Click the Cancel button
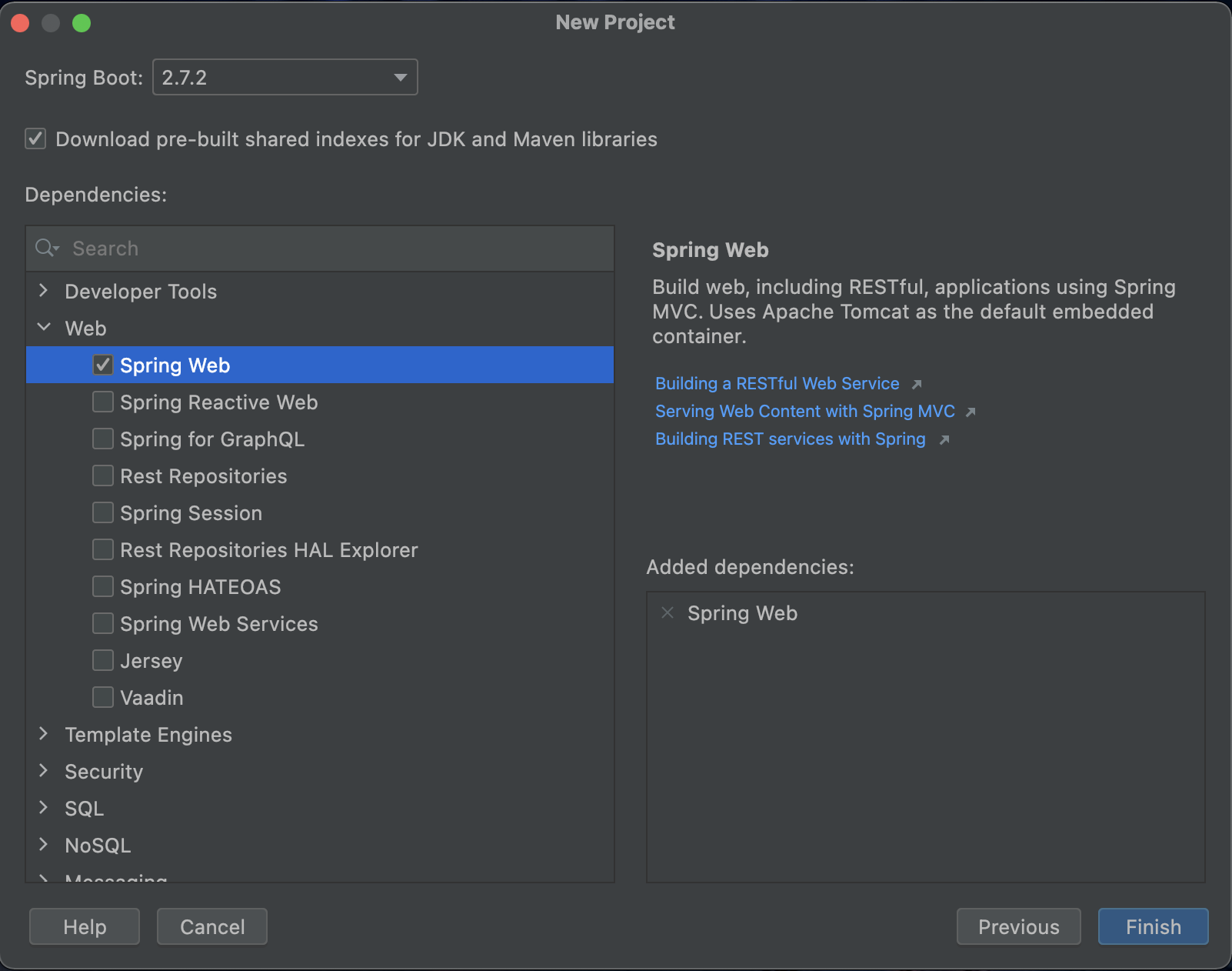This screenshot has height=971, width=1232. point(212,926)
